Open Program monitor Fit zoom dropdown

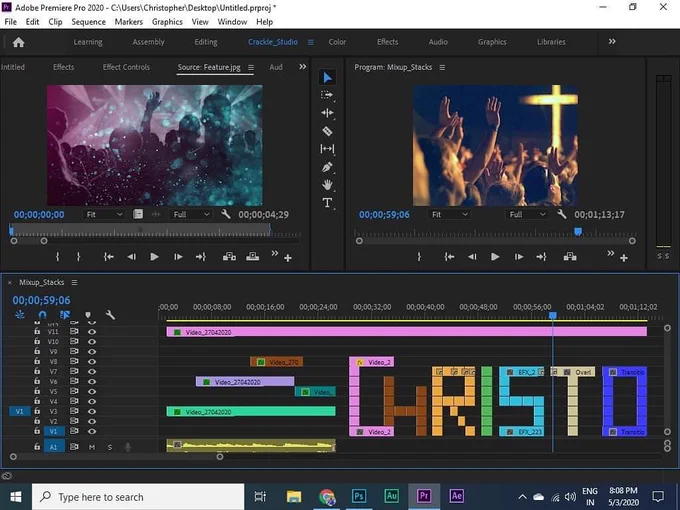[449, 214]
